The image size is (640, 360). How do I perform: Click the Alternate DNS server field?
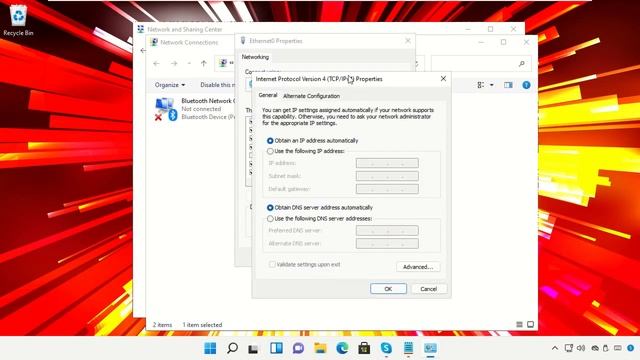pyautogui.click(x=387, y=244)
